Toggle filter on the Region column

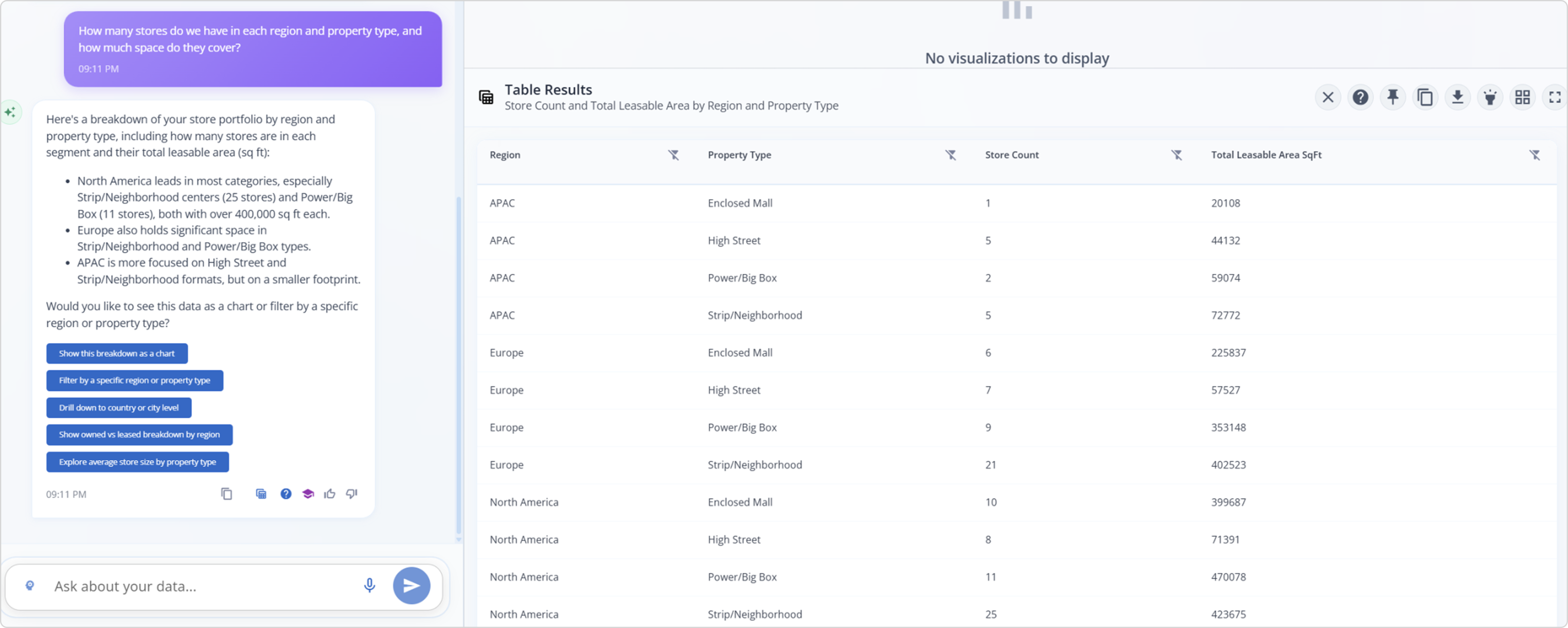[673, 155]
